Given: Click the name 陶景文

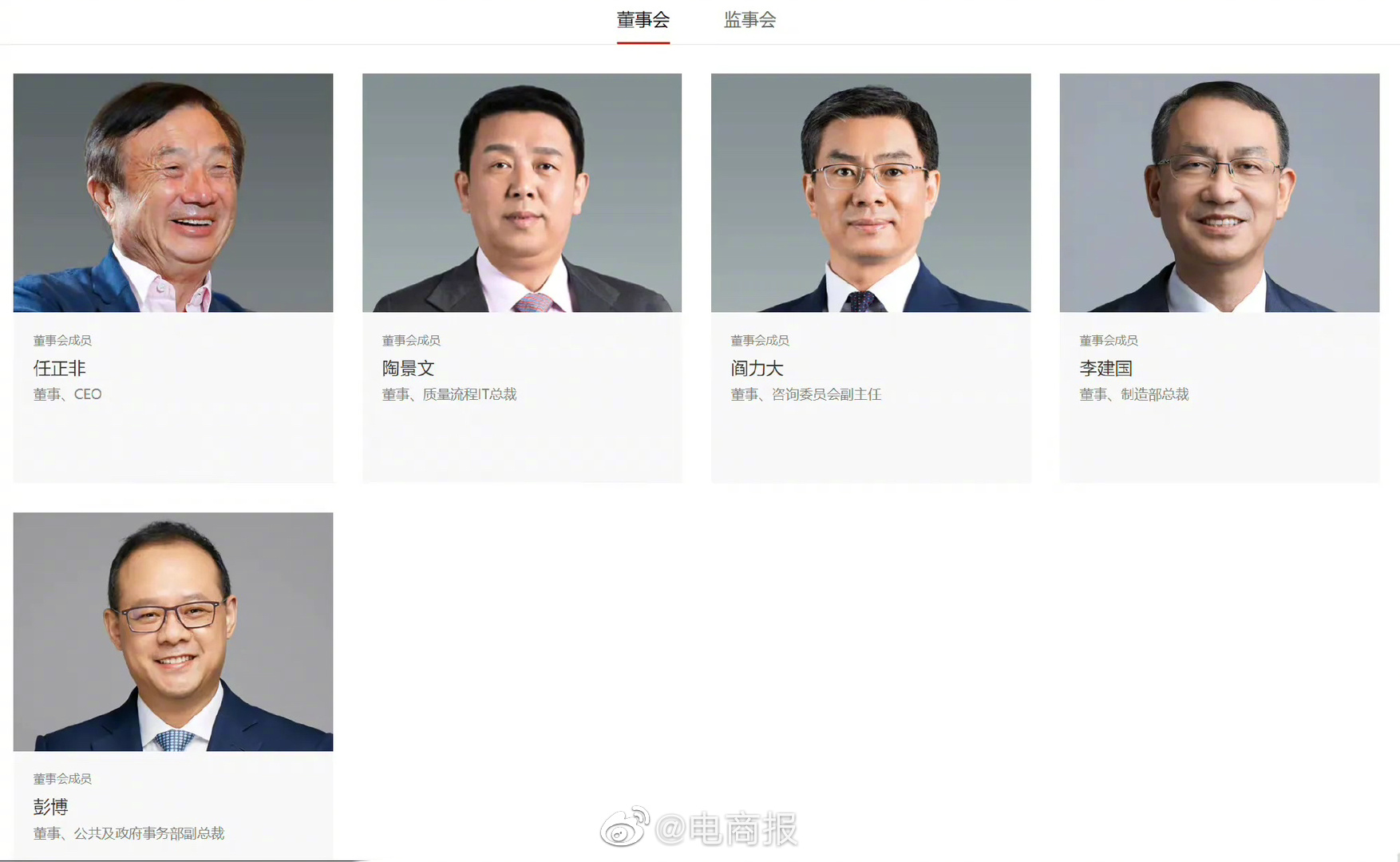Looking at the screenshot, I should pos(408,368).
